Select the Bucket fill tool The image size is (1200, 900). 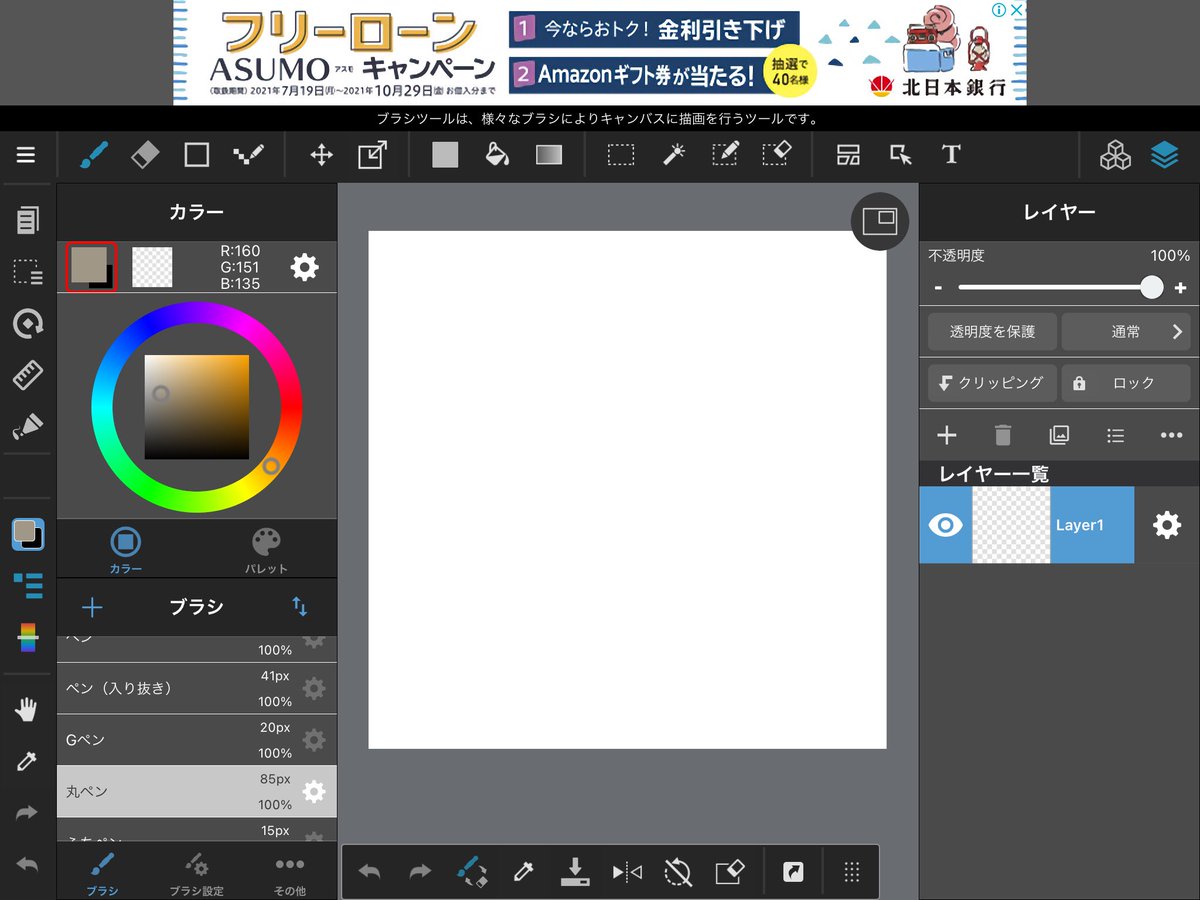[x=497, y=155]
